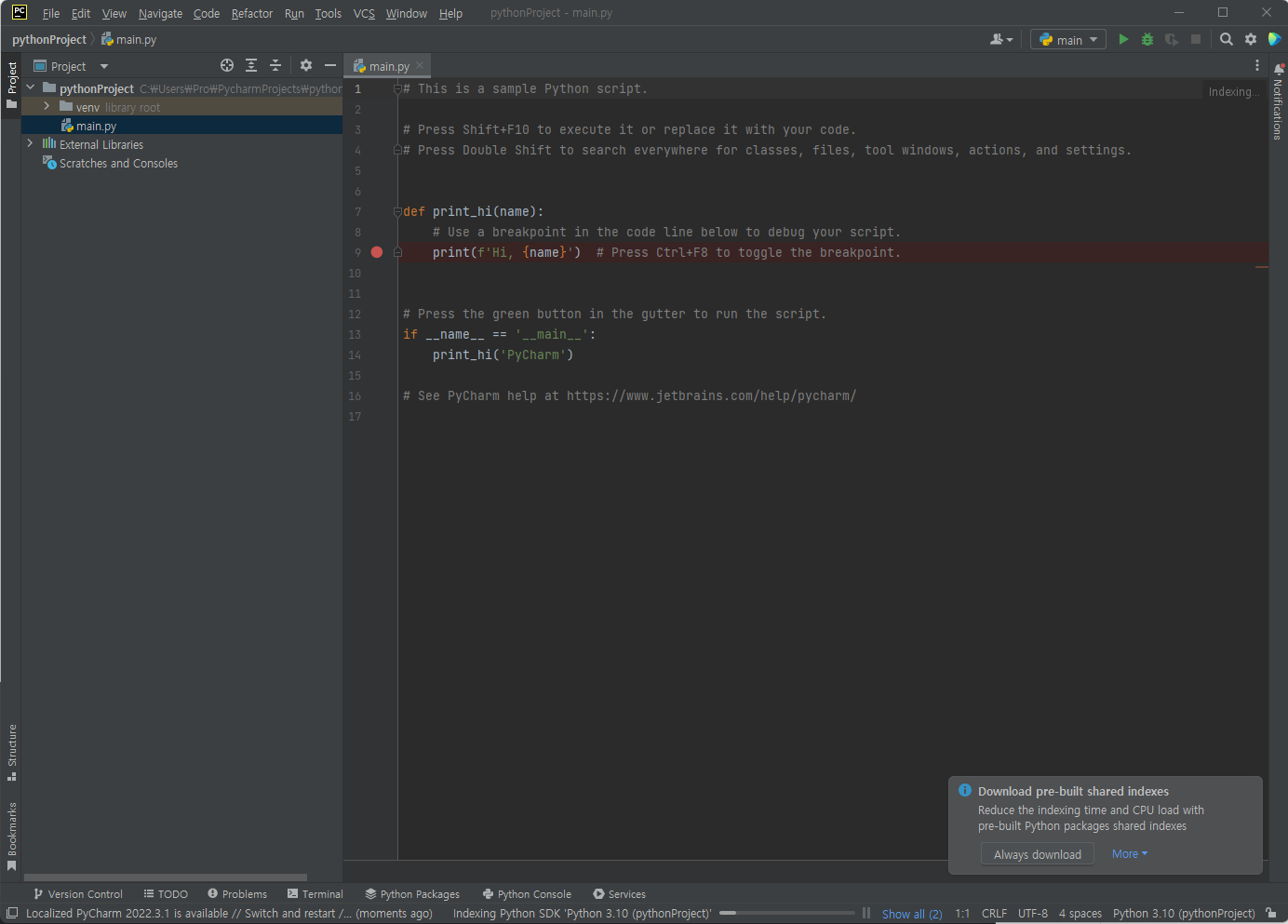Screen dimensions: 1288x924
Task: Click the Help menu
Action: coord(450,13)
